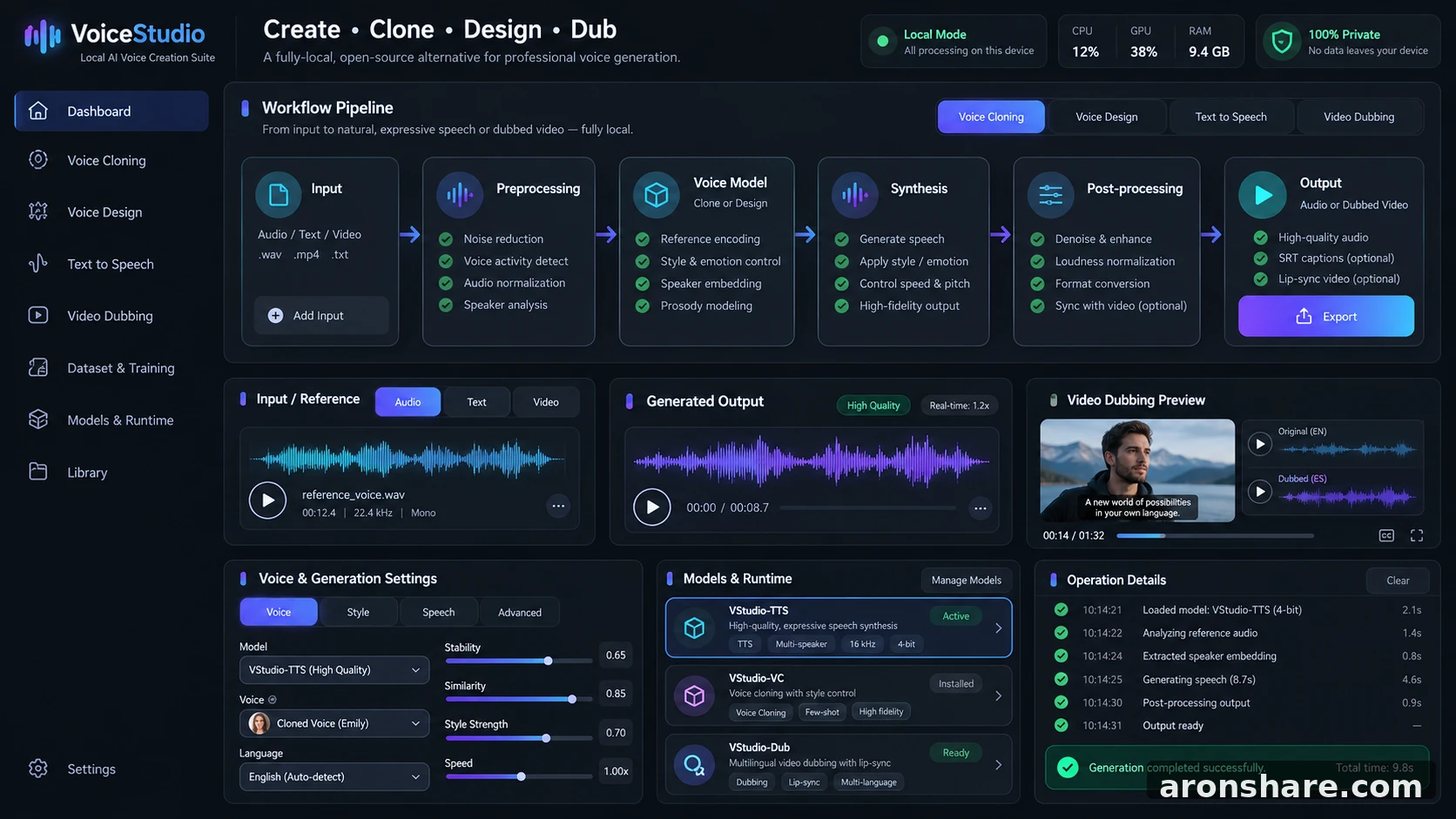Open the Dashboard home icon in sidebar
Viewport: 1456px width, 819px height.
tap(38, 111)
